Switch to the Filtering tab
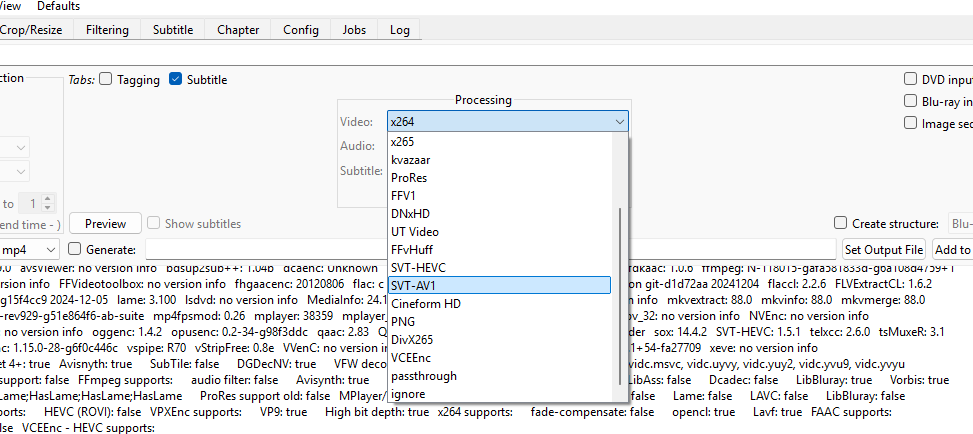 pos(107,30)
